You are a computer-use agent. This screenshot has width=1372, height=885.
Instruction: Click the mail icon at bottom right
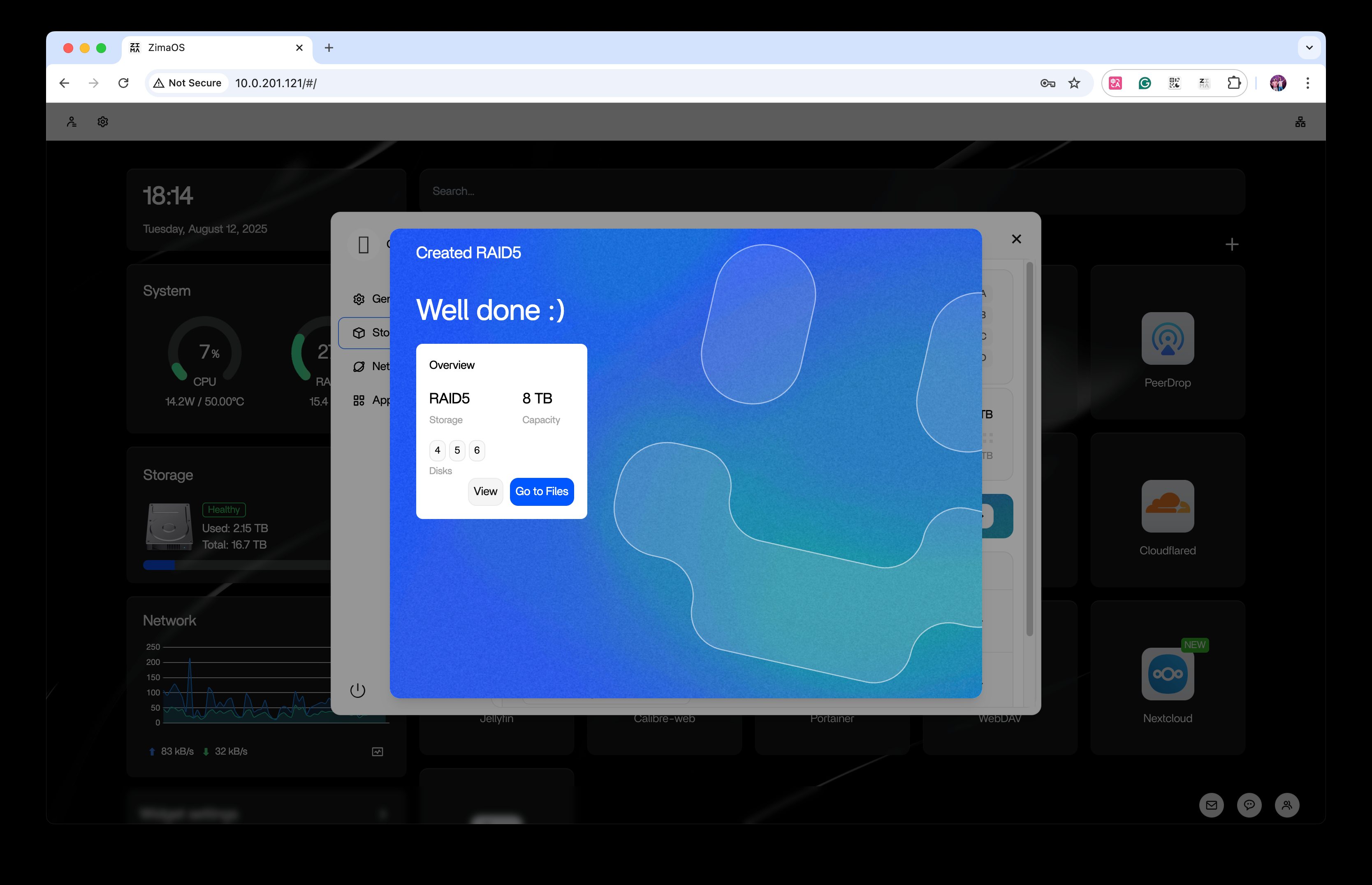(x=1211, y=805)
